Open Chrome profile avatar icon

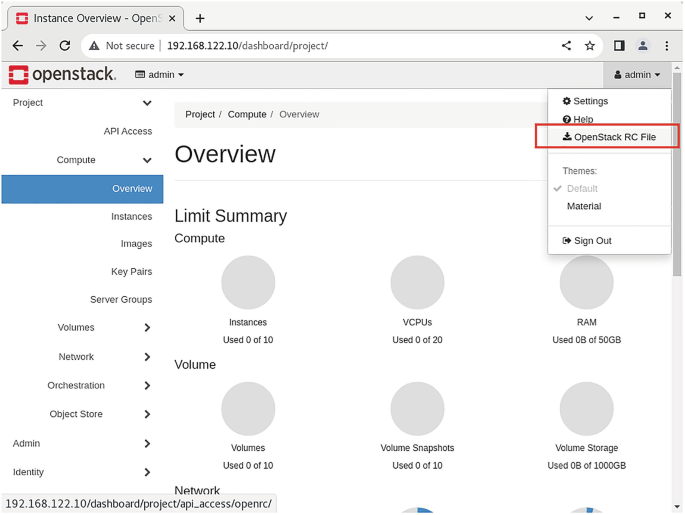click(643, 46)
